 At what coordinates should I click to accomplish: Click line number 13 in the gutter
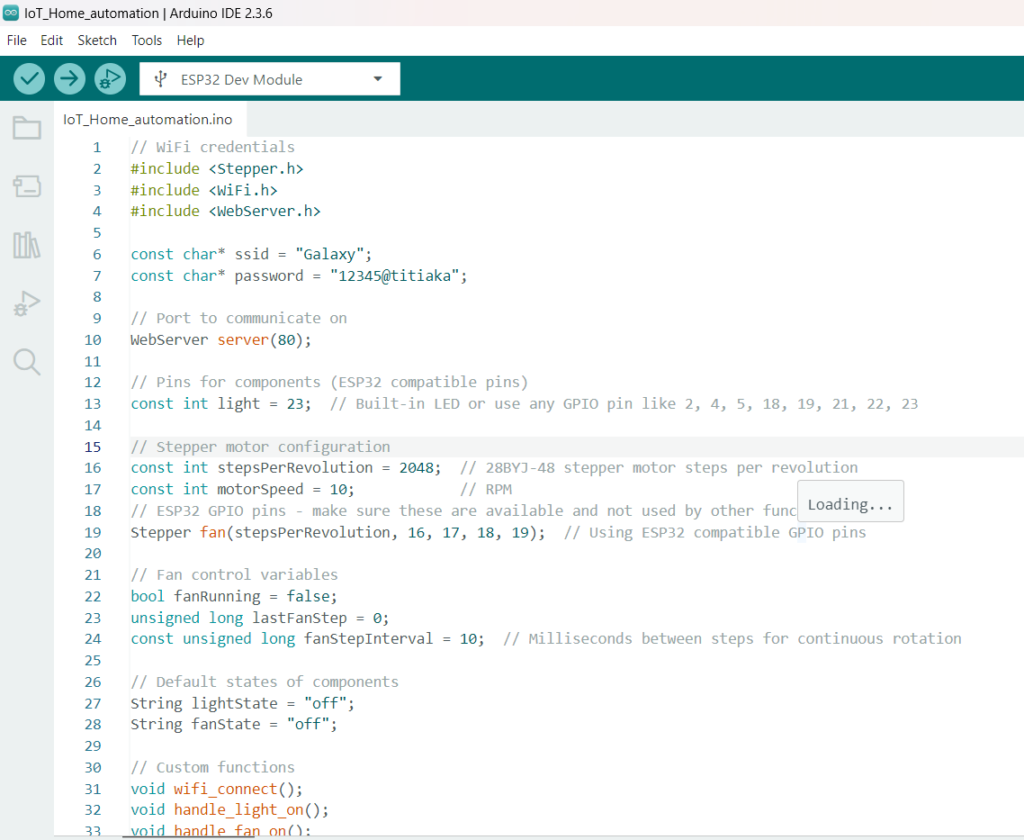click(x=93, y=403)
